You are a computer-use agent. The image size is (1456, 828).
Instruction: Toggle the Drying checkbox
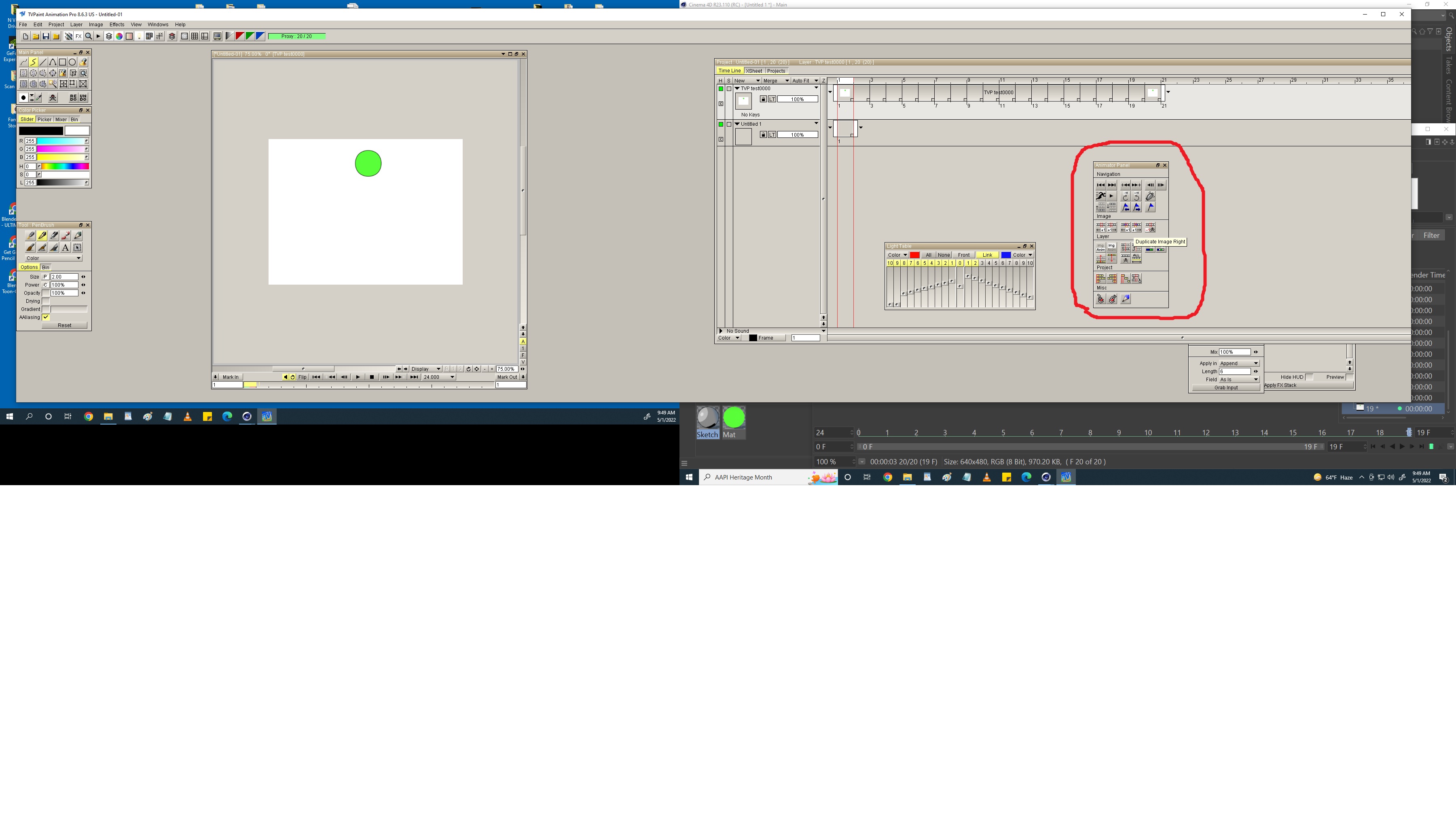[x=46, y=301]
